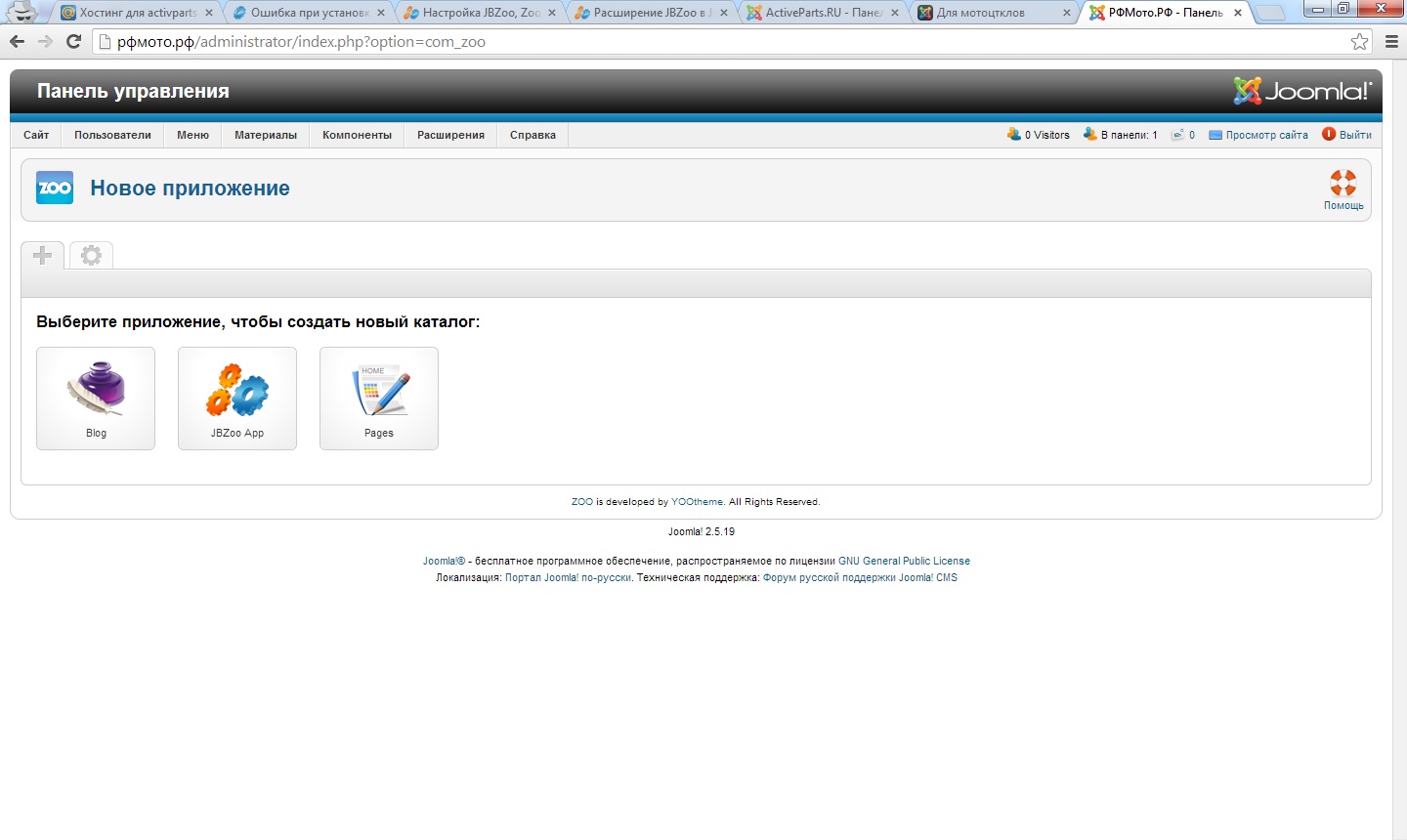
Task: Open the Пользователи menu
Action: [112, 135]
